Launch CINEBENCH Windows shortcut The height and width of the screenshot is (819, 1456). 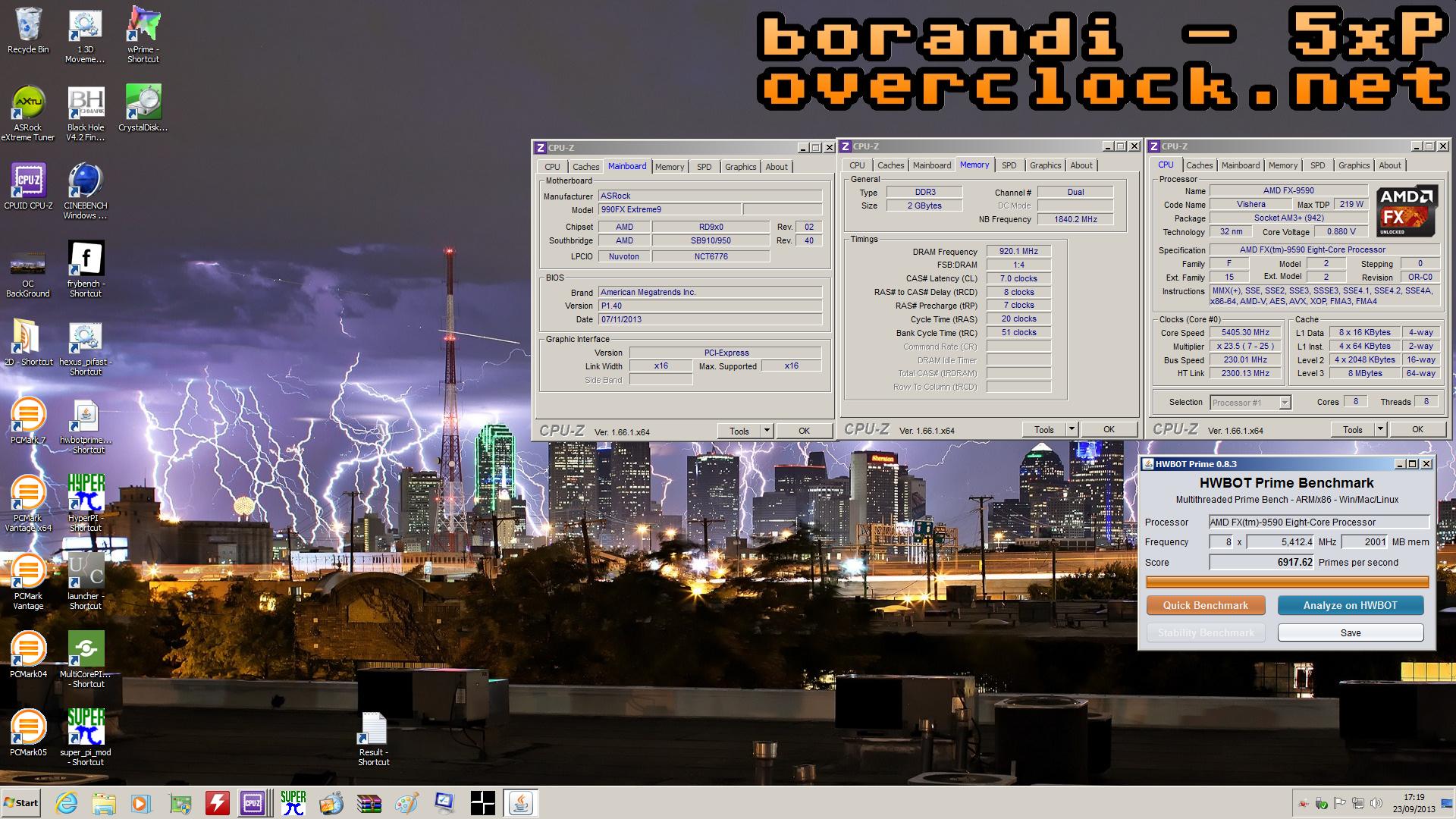pyautogui.click(x=86, y=192)
